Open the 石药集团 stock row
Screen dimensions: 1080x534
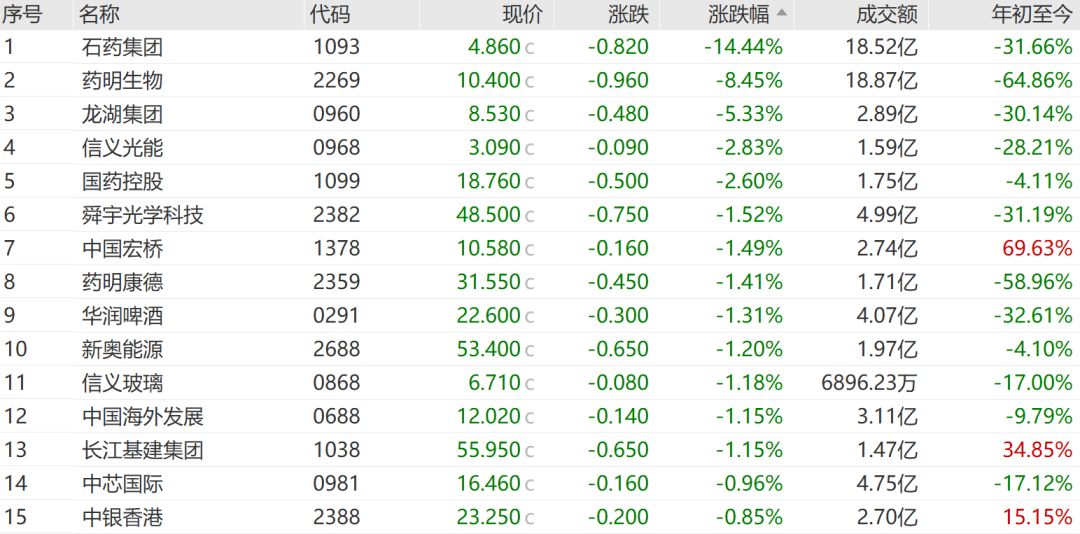pos(540,47)
